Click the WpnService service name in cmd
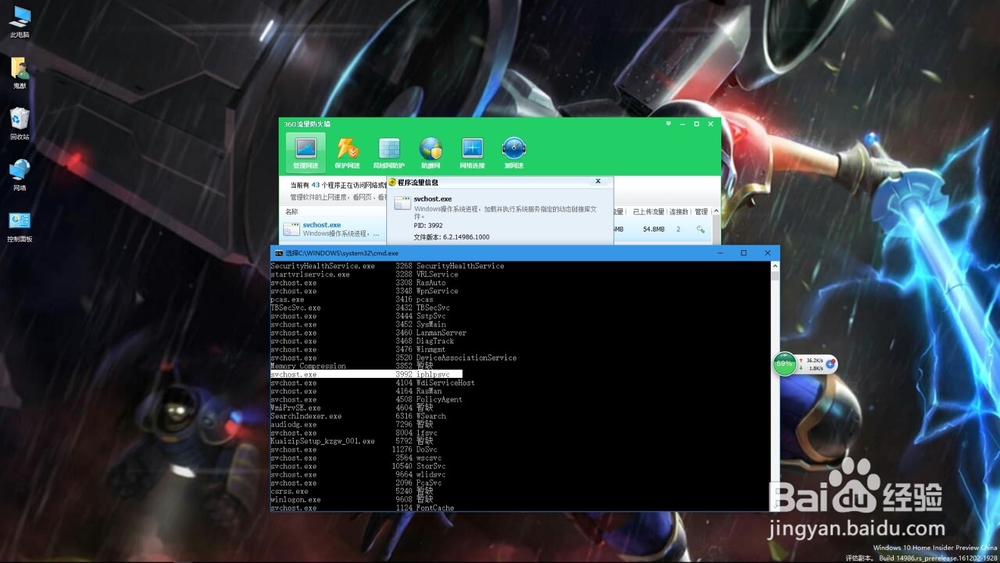Screen dimensions: 1000x563 (x=438, y=291)
